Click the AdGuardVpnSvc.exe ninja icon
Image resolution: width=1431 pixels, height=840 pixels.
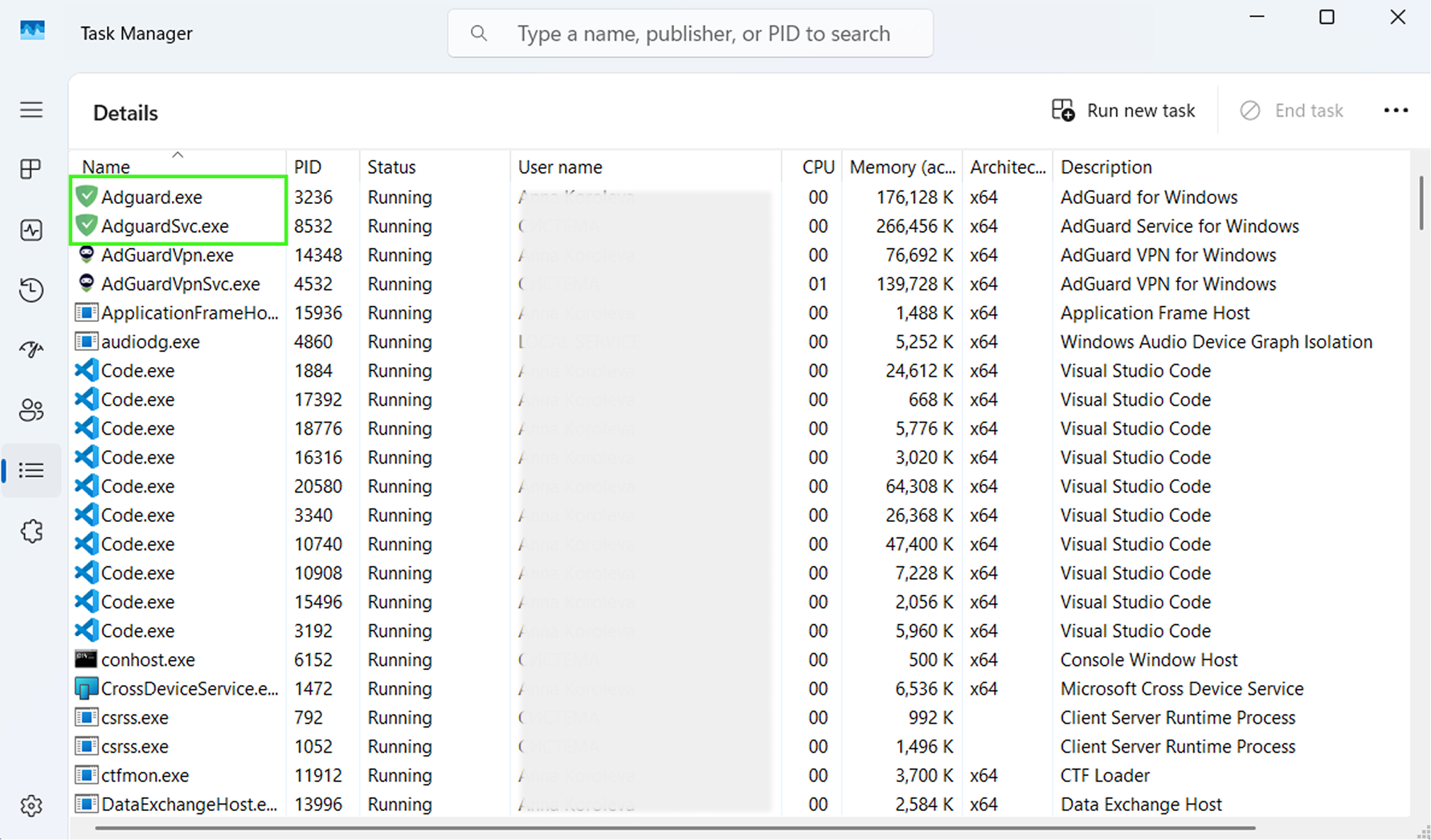86,283
